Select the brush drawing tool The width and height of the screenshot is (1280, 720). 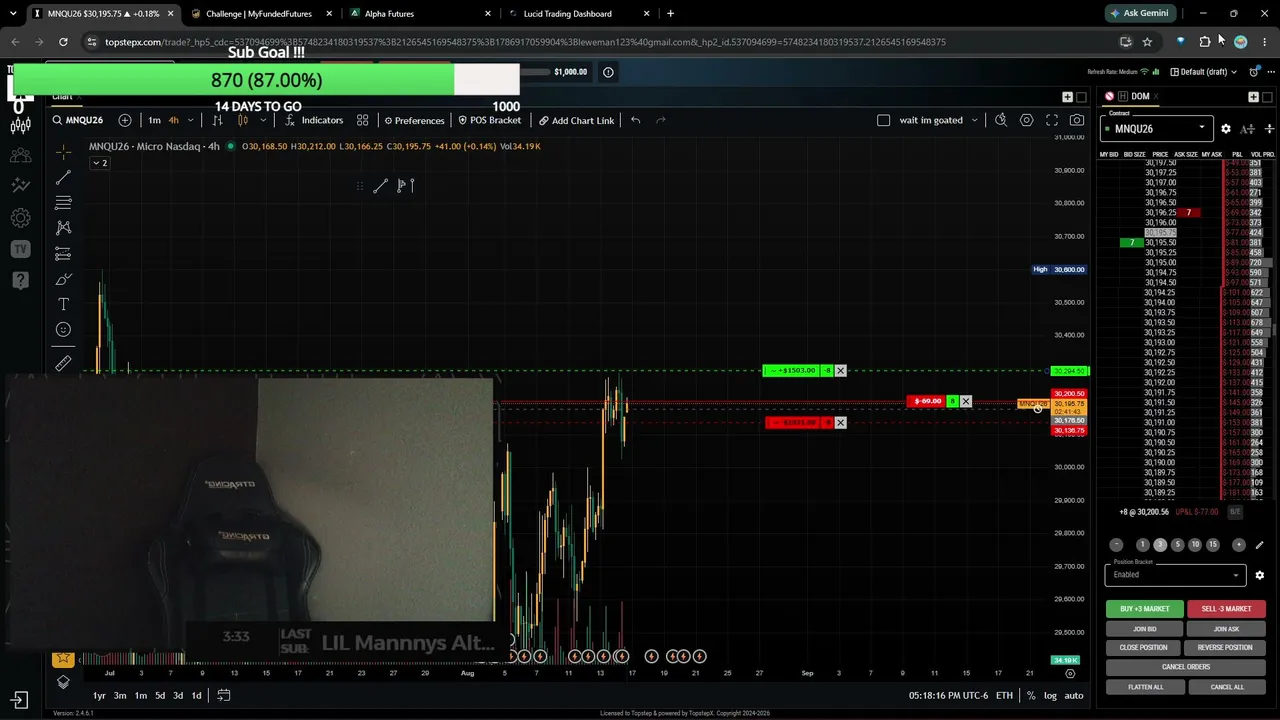[63, 279]
